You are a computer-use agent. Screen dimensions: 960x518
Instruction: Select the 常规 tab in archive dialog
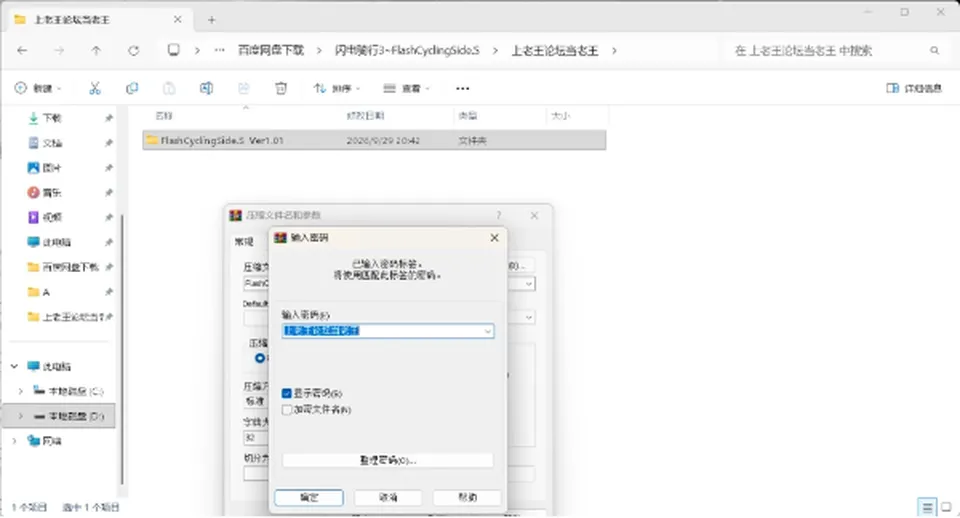point(244,242)
